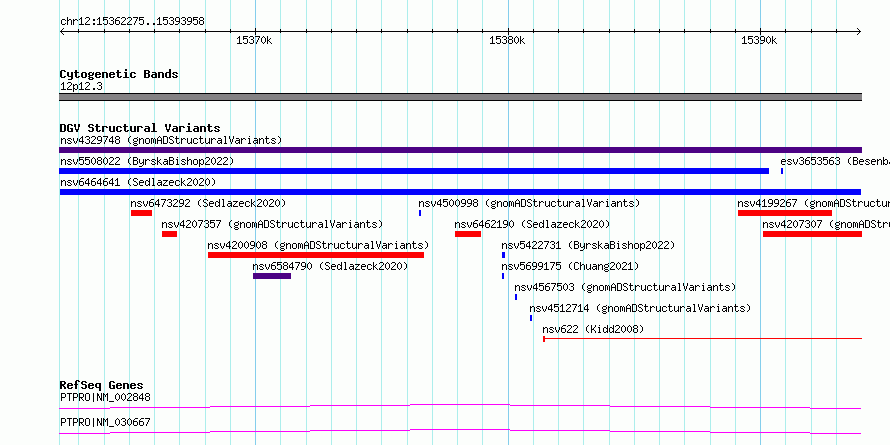
Task: Click the nsv6462190 red variant bar
Action: [468, 234]
